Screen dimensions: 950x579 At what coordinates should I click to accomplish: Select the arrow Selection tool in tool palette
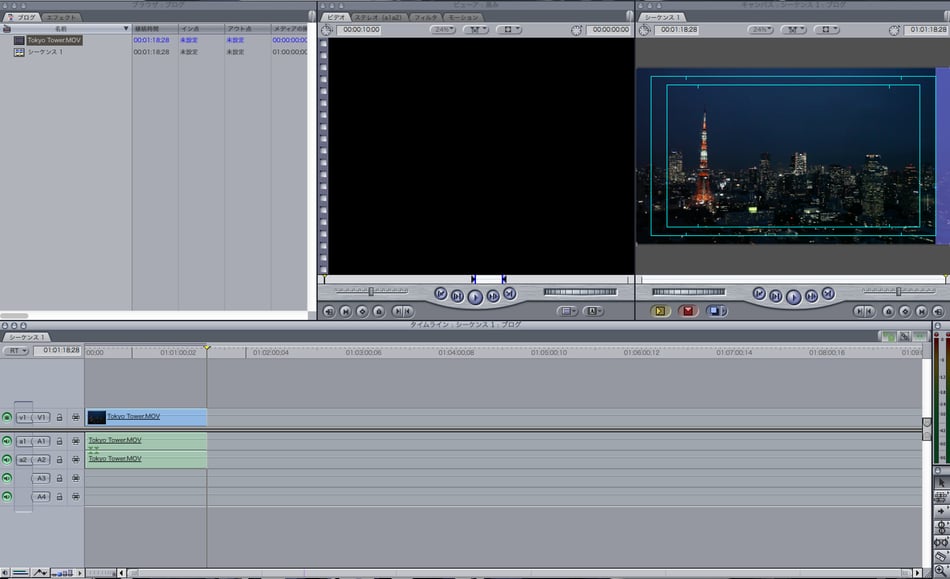[941, 482]
